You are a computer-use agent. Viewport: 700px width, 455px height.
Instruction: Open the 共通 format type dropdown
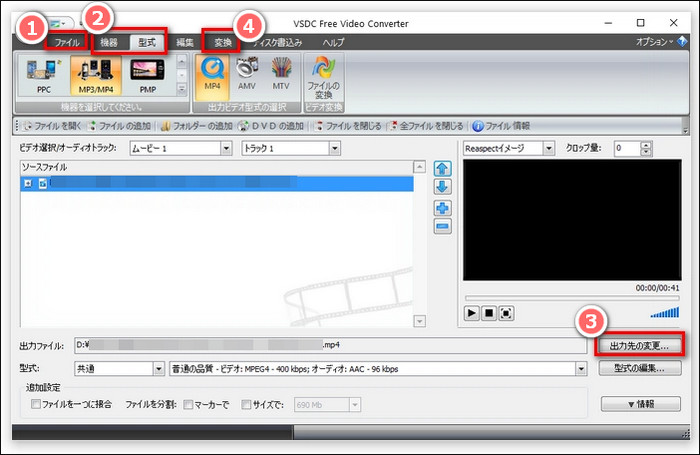click(159, 369)
